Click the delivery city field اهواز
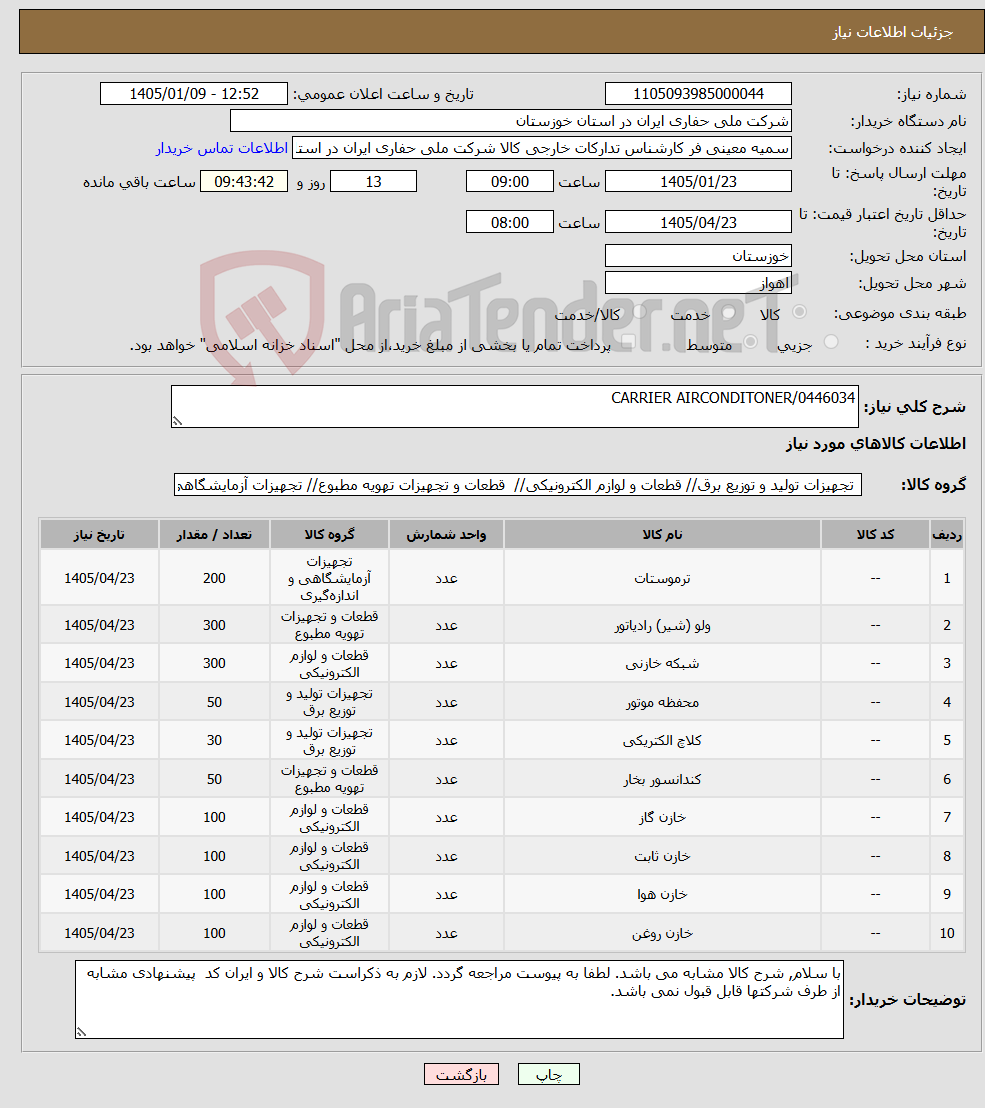The height and width of the screenshot is (1108, 985). tap(698, 283)
